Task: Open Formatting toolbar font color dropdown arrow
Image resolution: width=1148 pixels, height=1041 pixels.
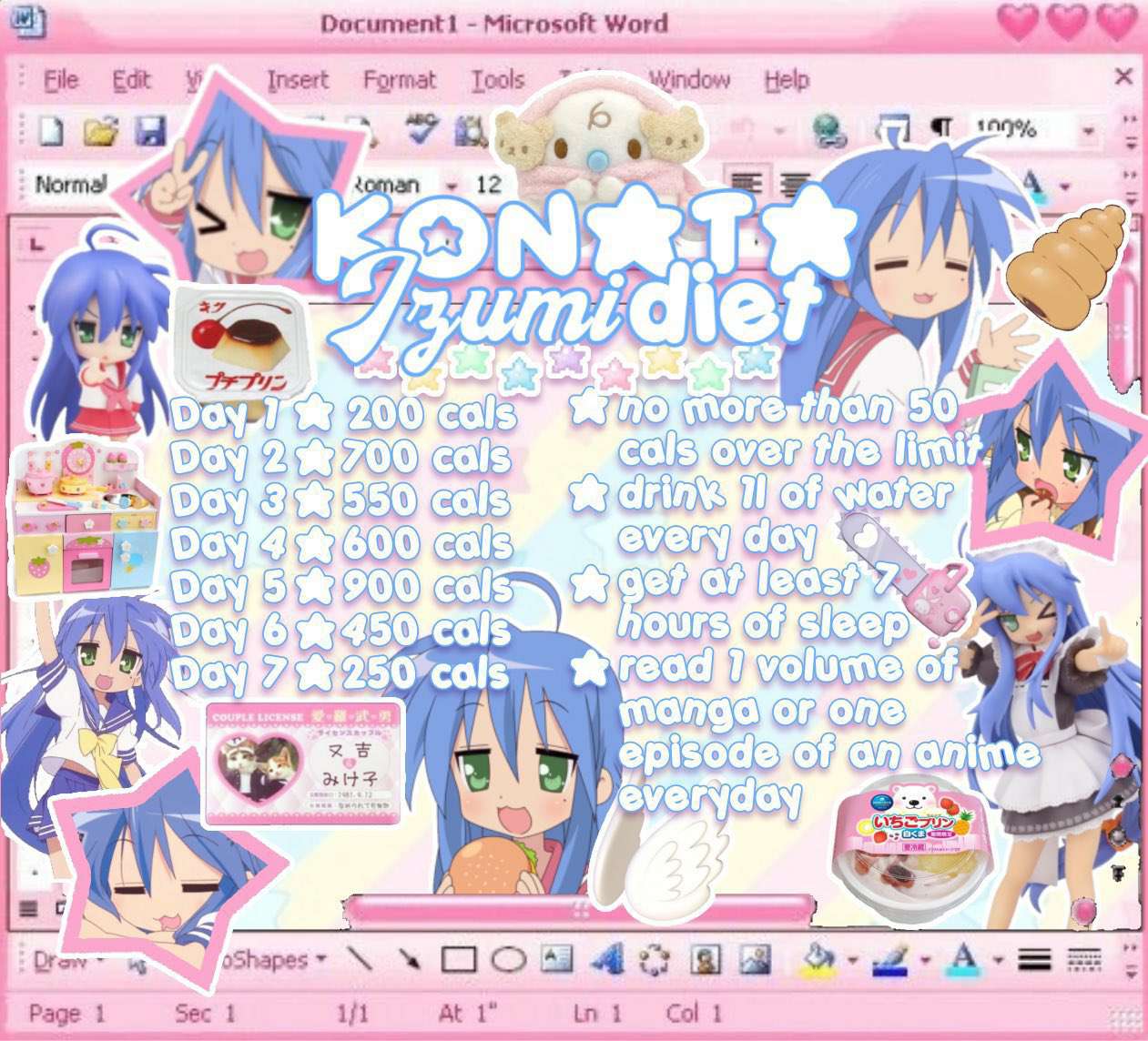Action: [x=1065, y=187]
